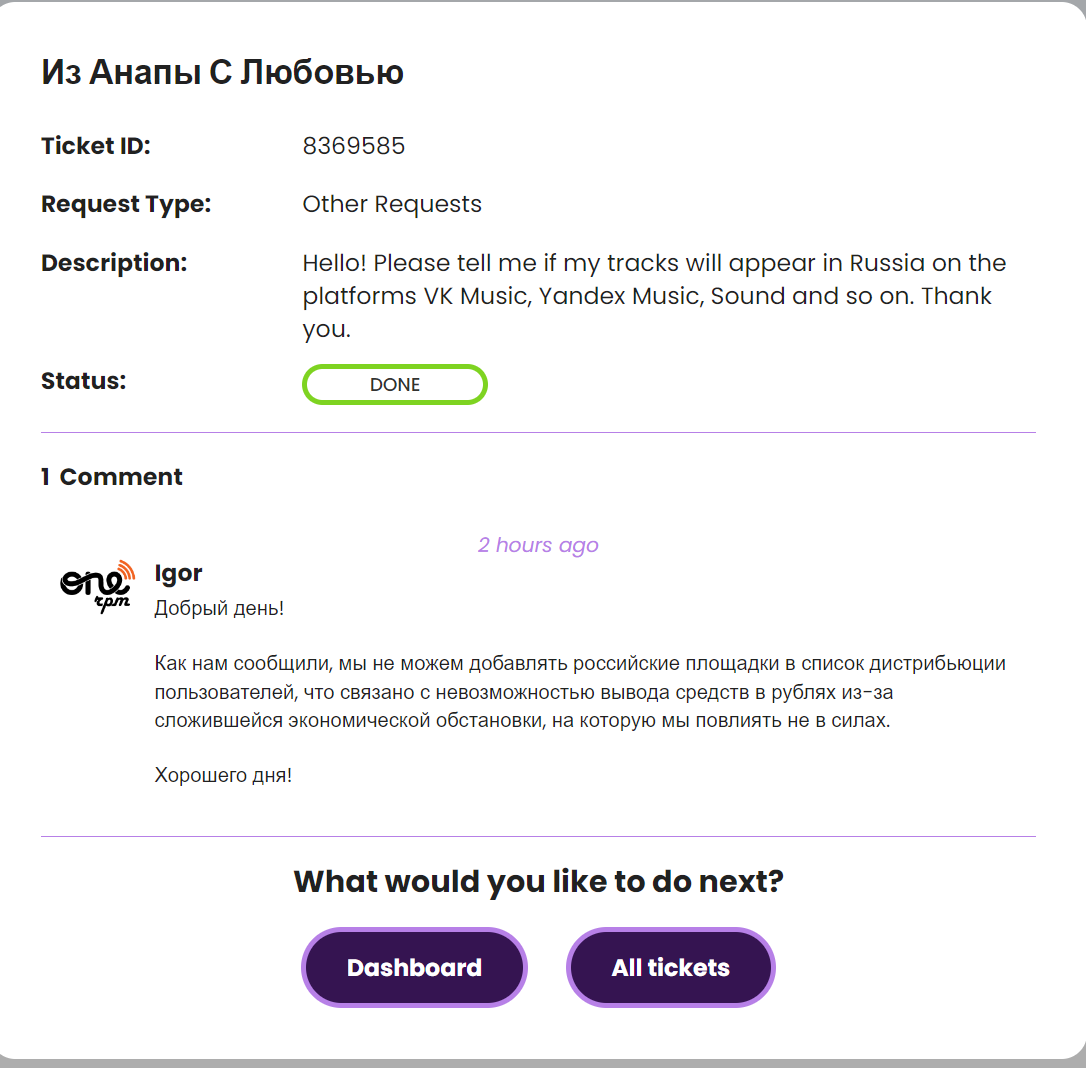Click the green DONE status badge
This screenshot has width=1086, height=1068.
click(395, 385)
